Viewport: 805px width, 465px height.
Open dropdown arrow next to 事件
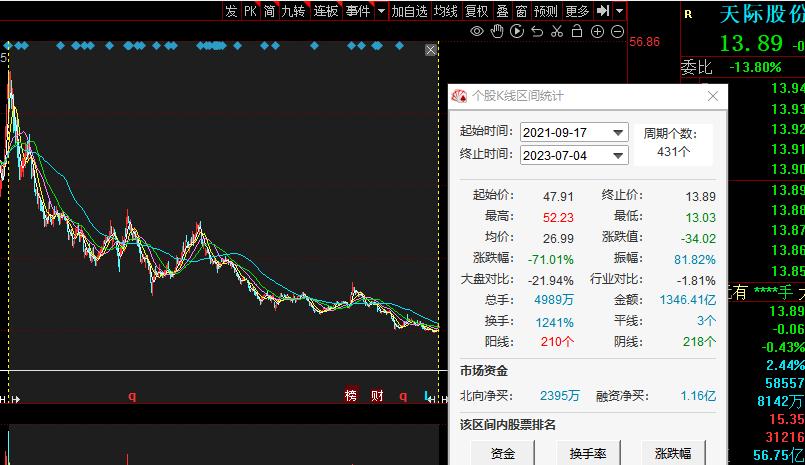[x=381, y=11]
